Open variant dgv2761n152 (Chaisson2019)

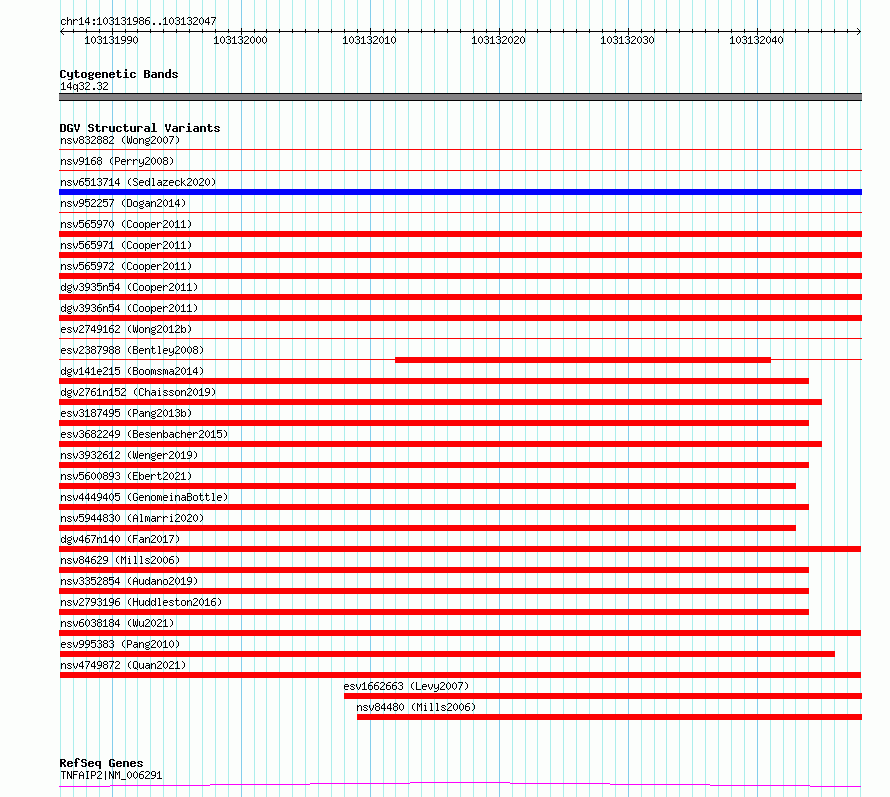[x=138, y=392]
